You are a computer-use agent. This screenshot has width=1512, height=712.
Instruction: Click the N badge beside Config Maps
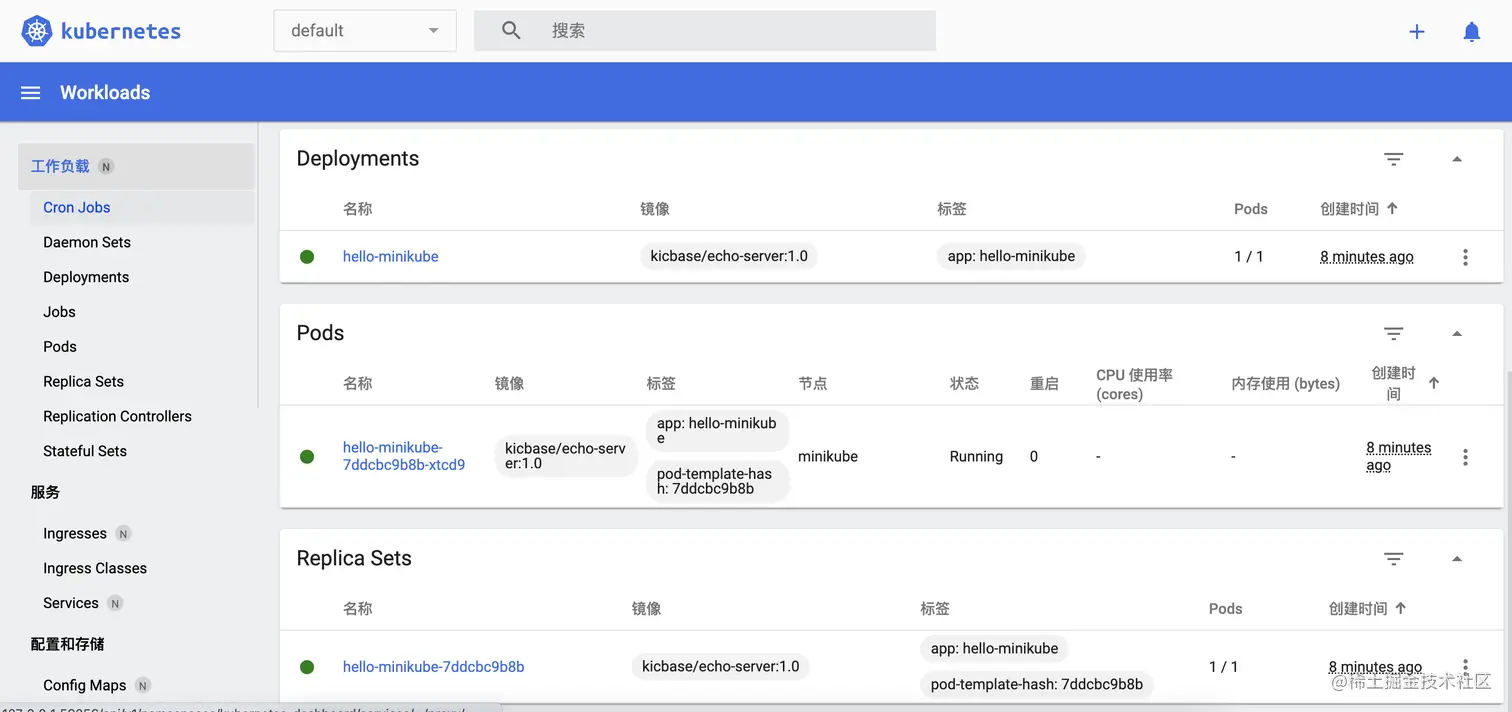(x=143, y=686)
